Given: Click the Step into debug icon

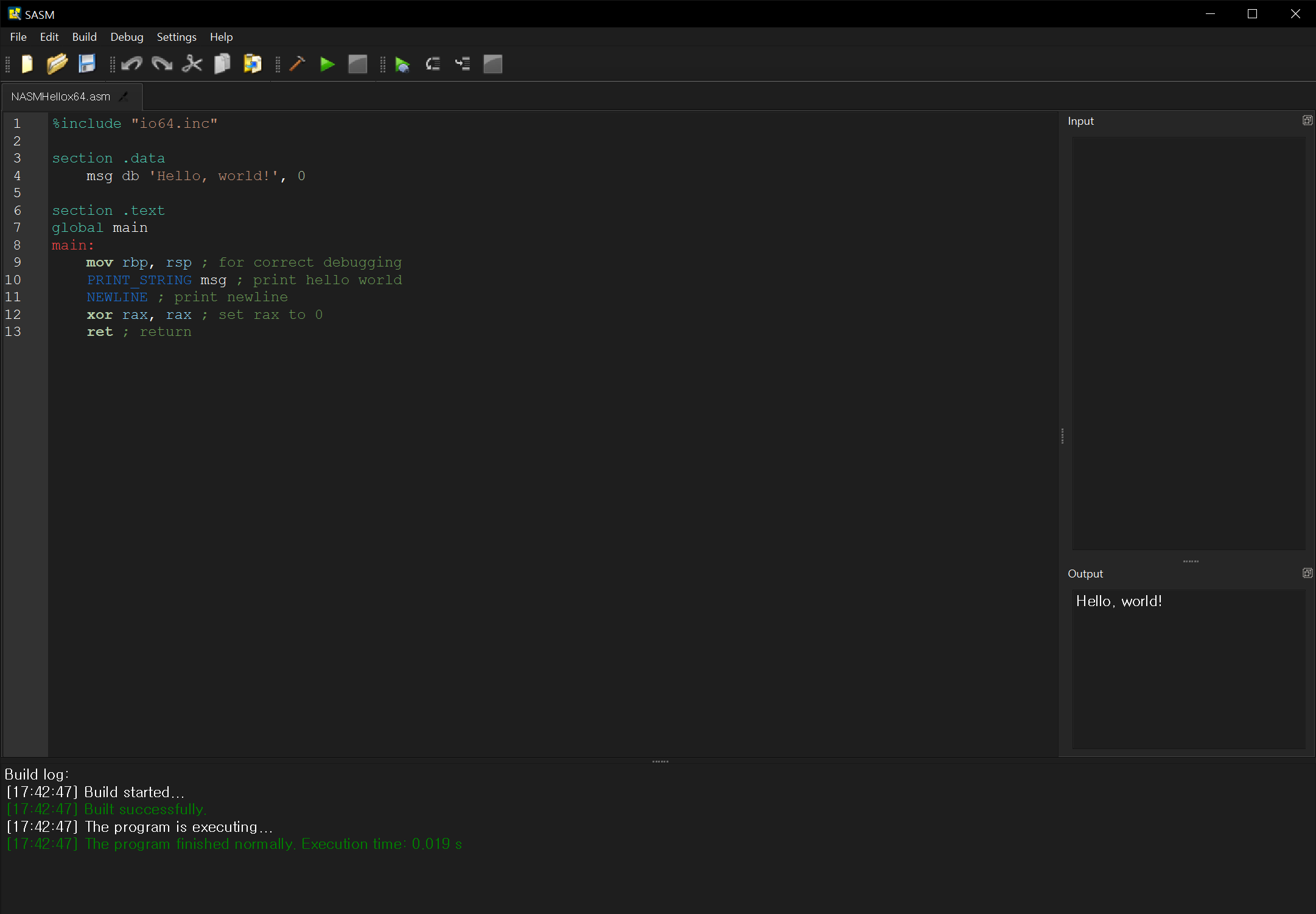Looking at the screenshot, I should pyautogui.click(x=463, y=64).
